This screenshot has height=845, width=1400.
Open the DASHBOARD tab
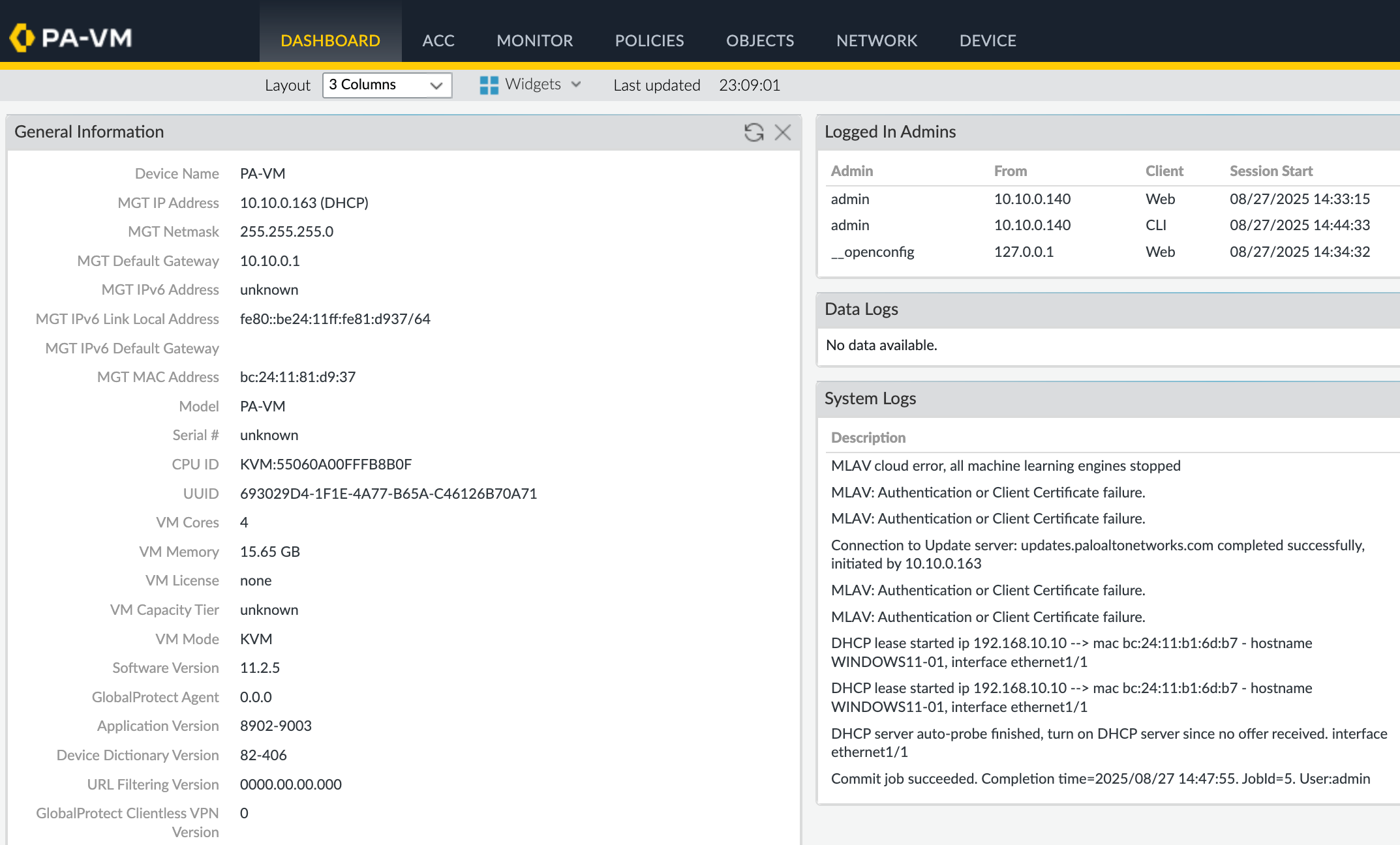coord(330,40)
